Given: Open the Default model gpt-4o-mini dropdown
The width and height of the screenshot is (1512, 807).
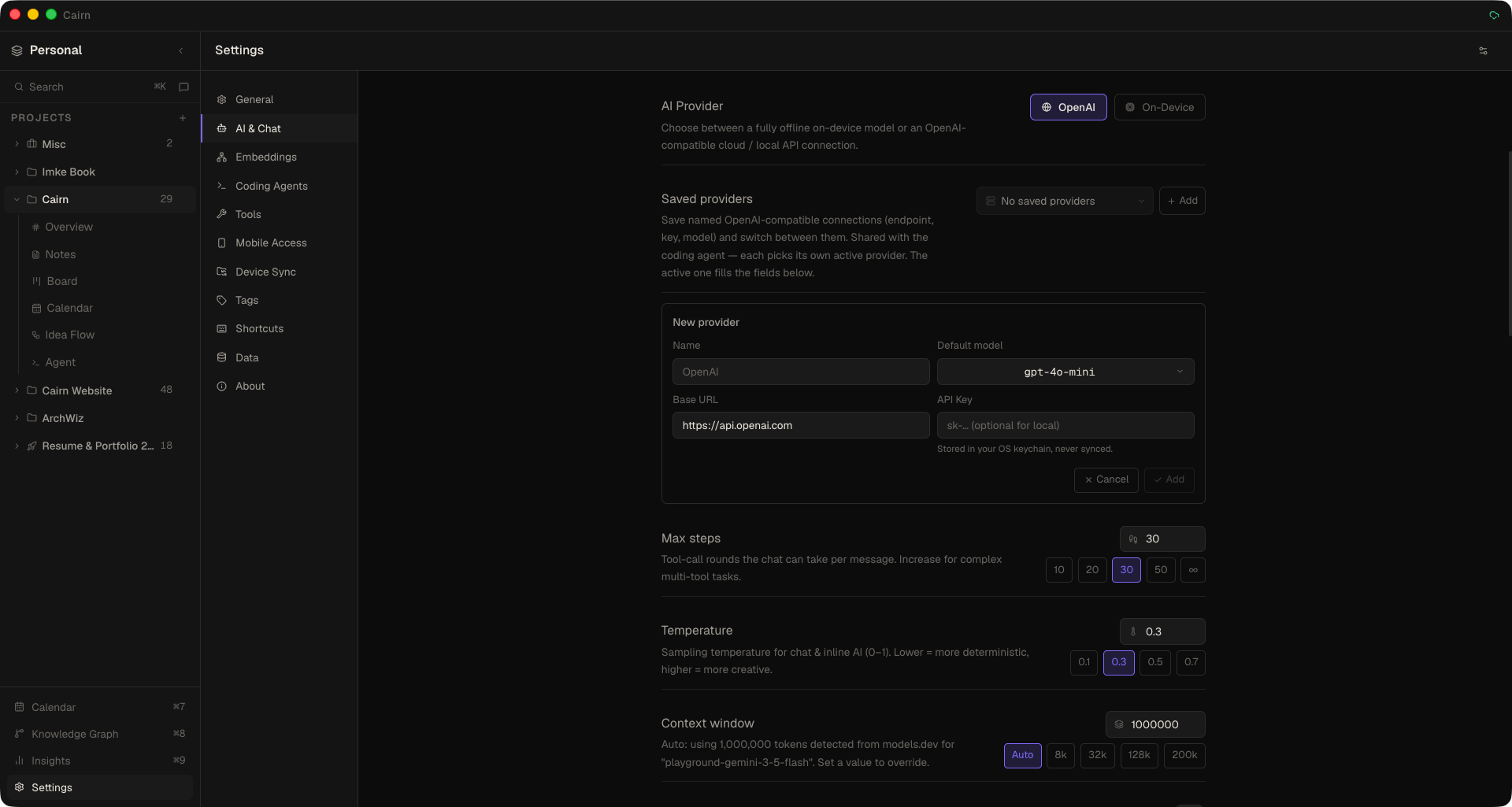Looking at the screenshot, I should tap(1065, 372).
